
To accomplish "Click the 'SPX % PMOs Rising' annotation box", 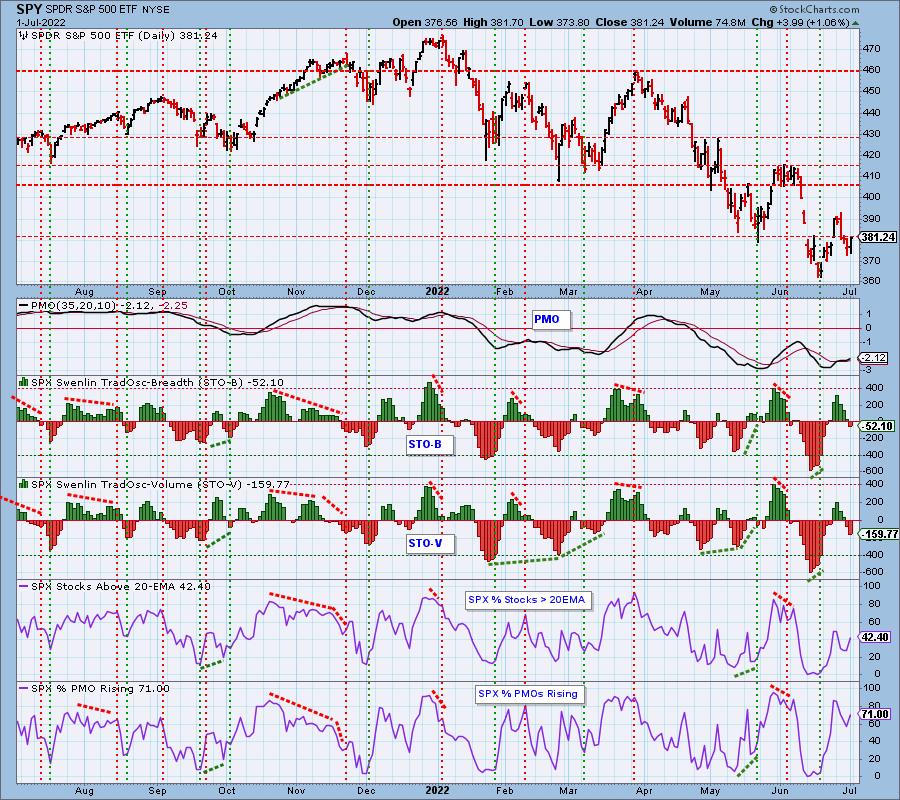I will pos(528,694).
